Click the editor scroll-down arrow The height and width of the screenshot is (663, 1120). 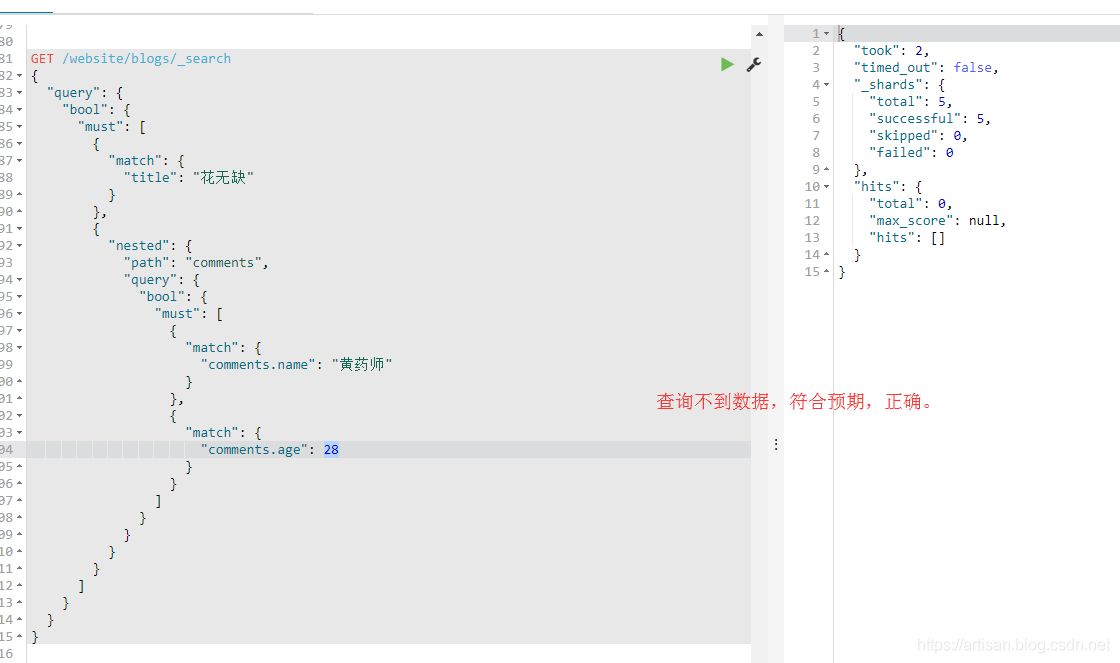tap(758, 653)
